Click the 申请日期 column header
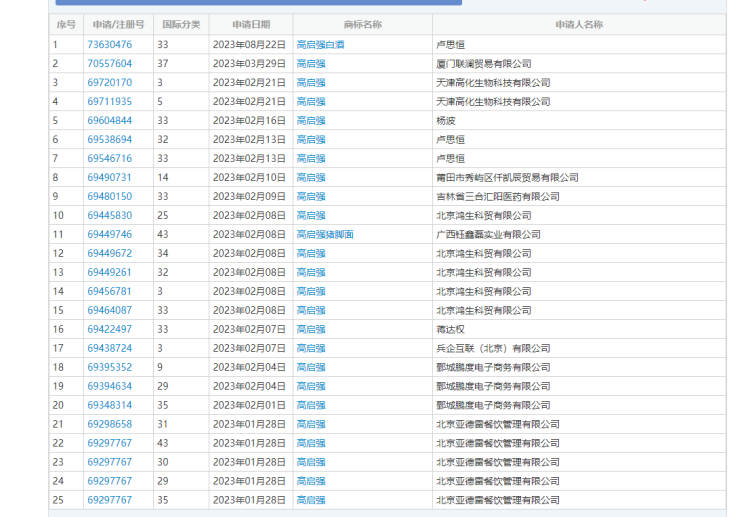 pyautogui.click(x=250, y=24)
